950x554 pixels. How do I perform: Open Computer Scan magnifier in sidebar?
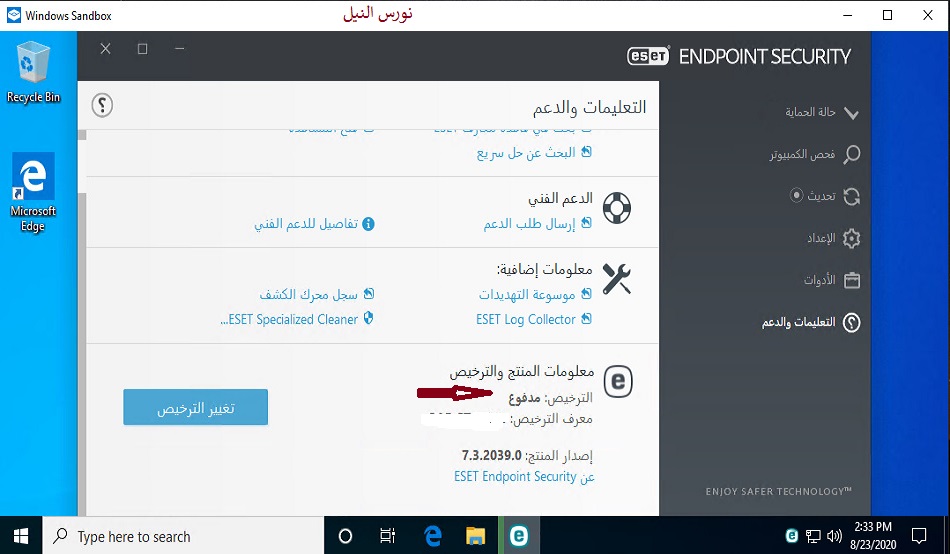point(851,155)
